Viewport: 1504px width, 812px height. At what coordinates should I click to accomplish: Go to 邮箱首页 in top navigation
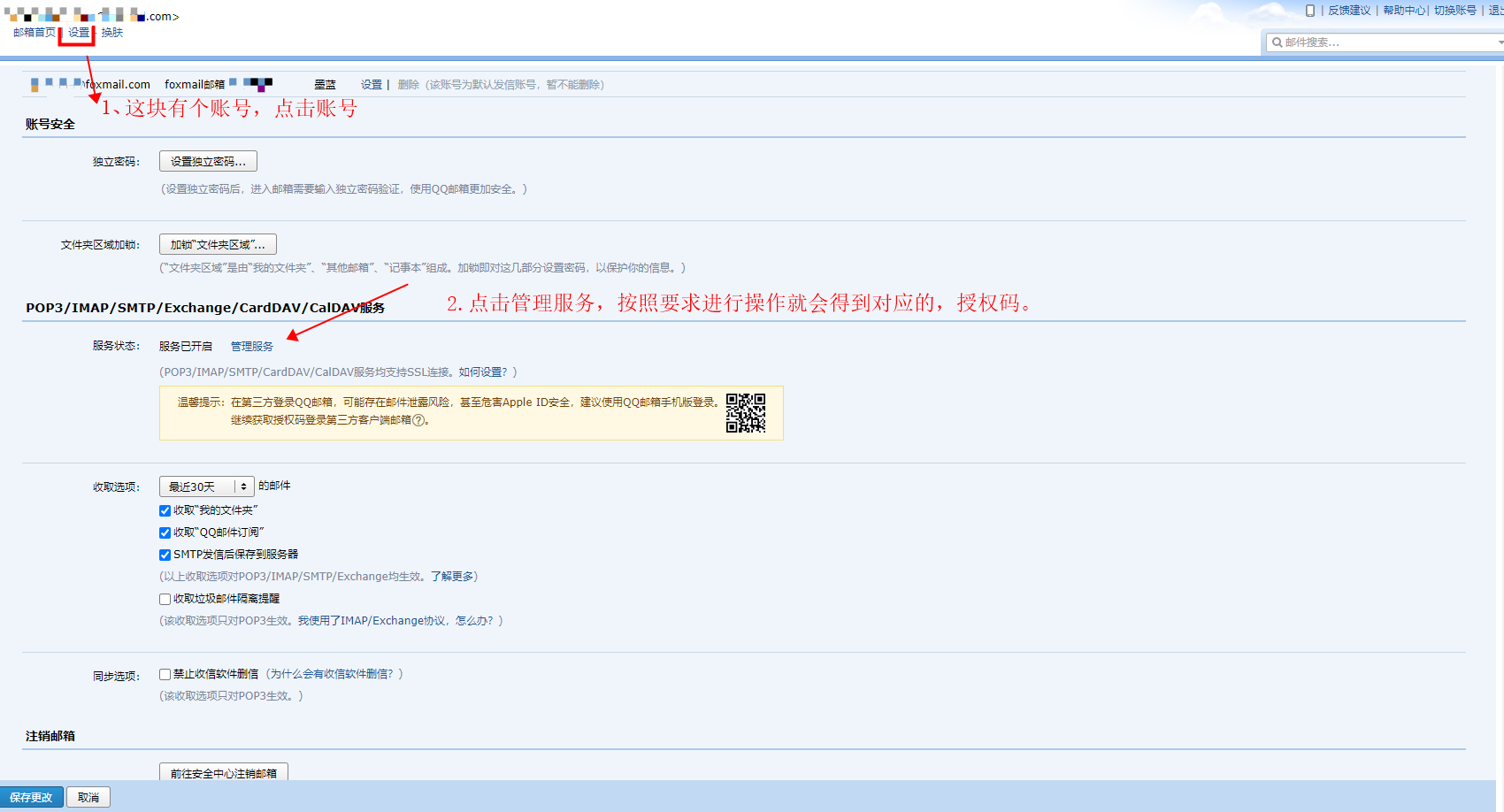[35, 33]
